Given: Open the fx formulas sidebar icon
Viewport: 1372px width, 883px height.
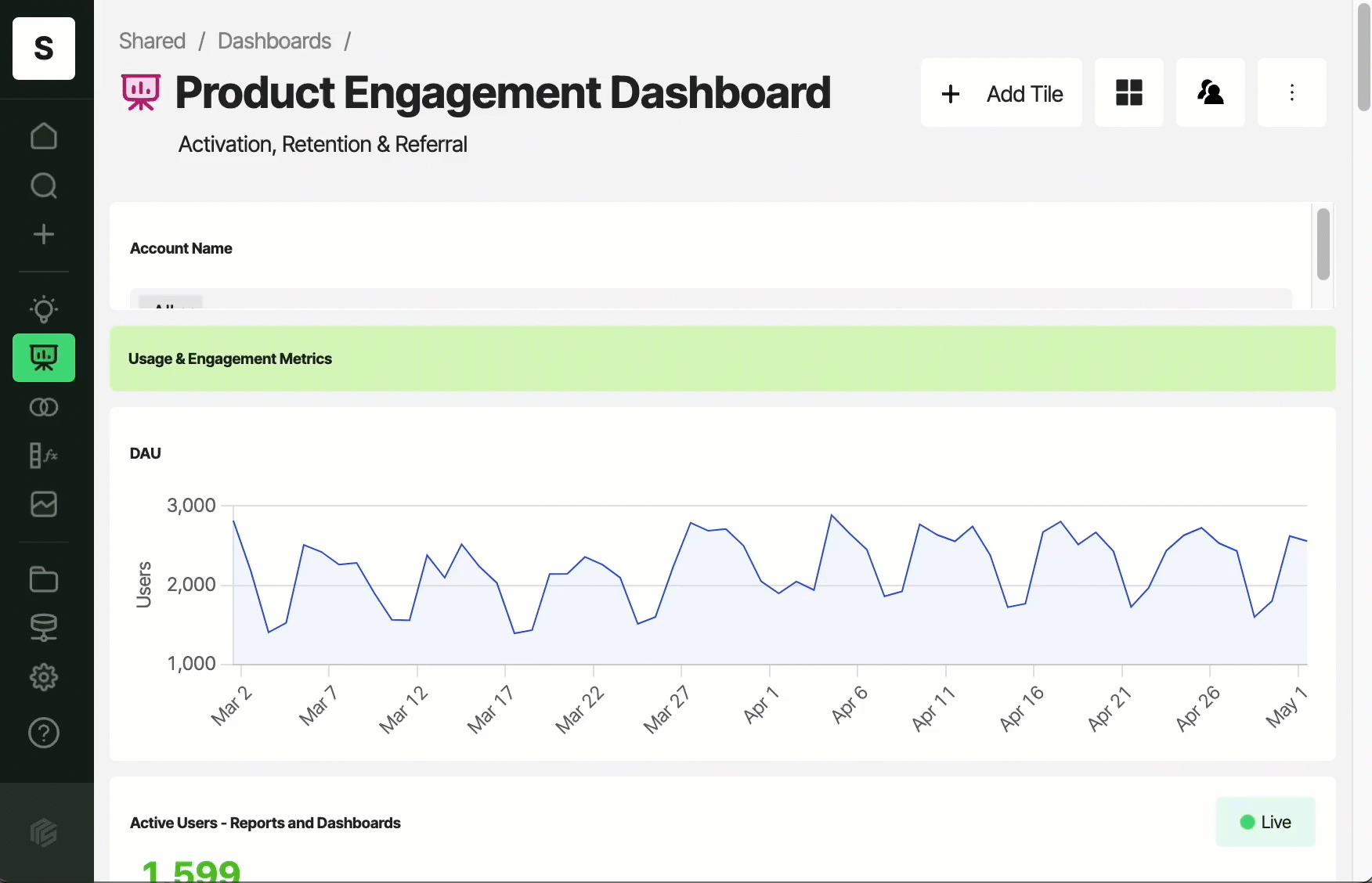Looking at the screenshot, I should 44,456.
